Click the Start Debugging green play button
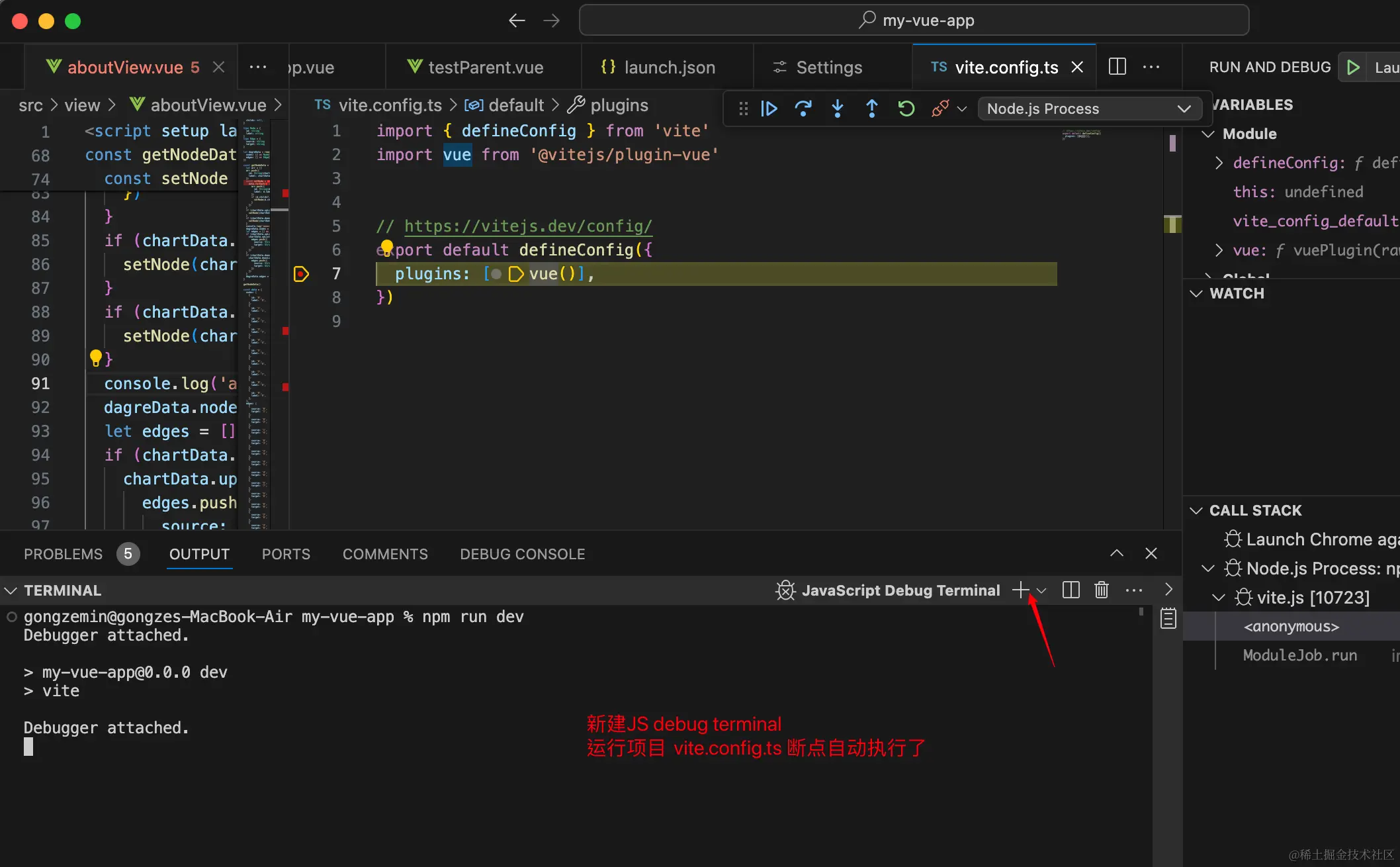This screenshot has width=1400, height=867. point(1353,68)
